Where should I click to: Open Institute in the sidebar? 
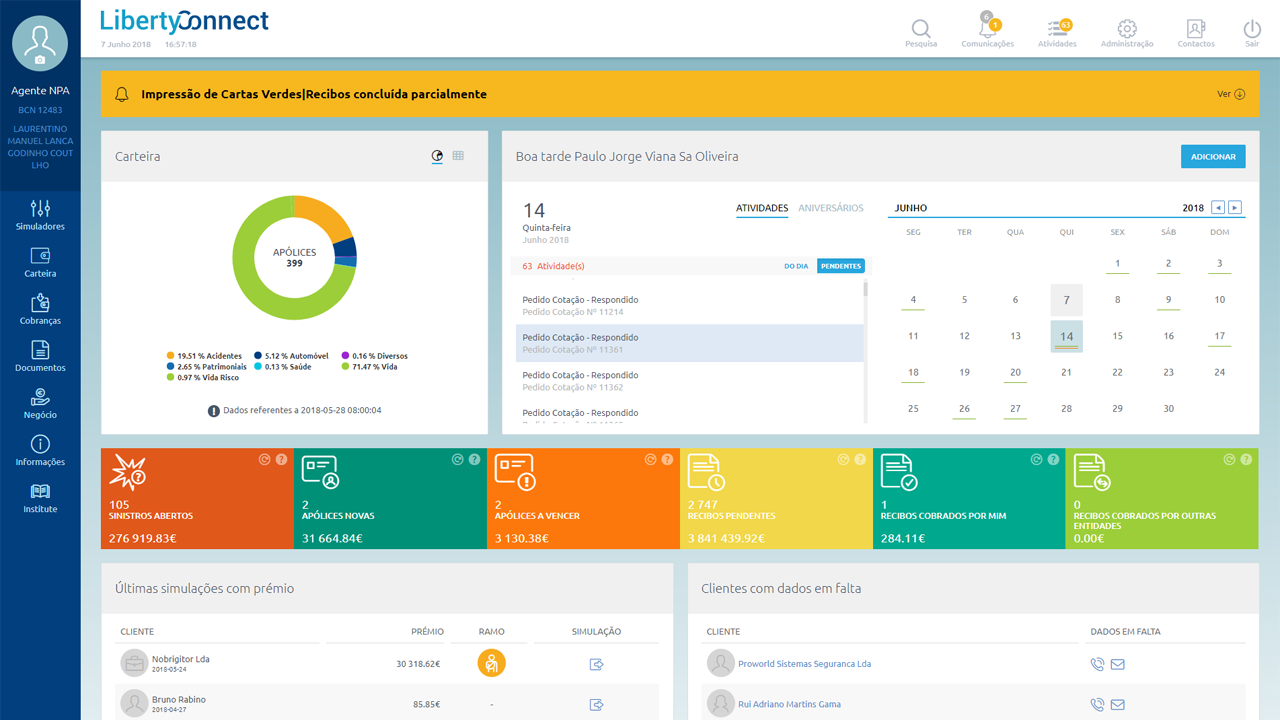point(40,497)
